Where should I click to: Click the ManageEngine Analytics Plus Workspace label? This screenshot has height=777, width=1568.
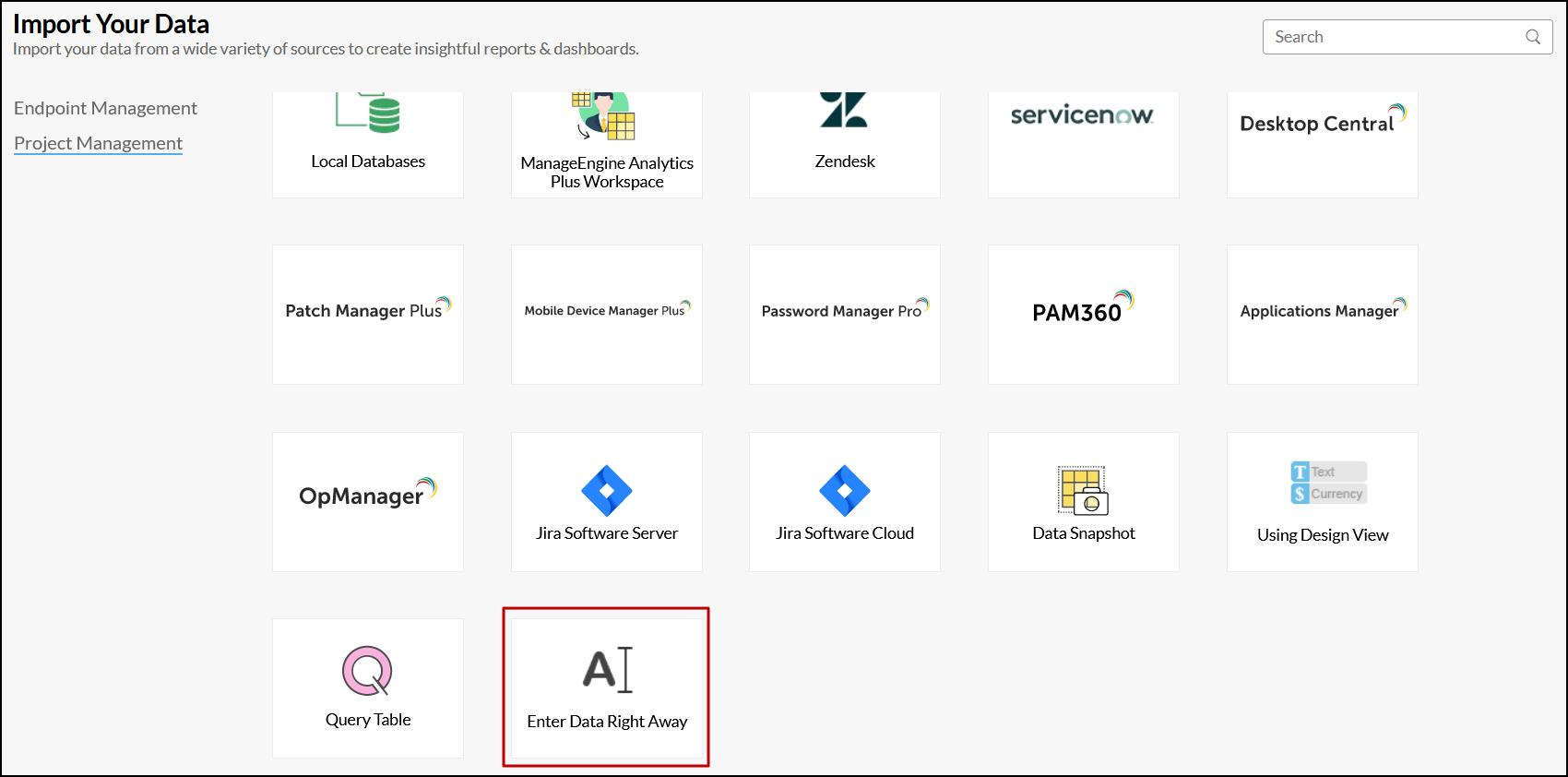coord(607,173)
